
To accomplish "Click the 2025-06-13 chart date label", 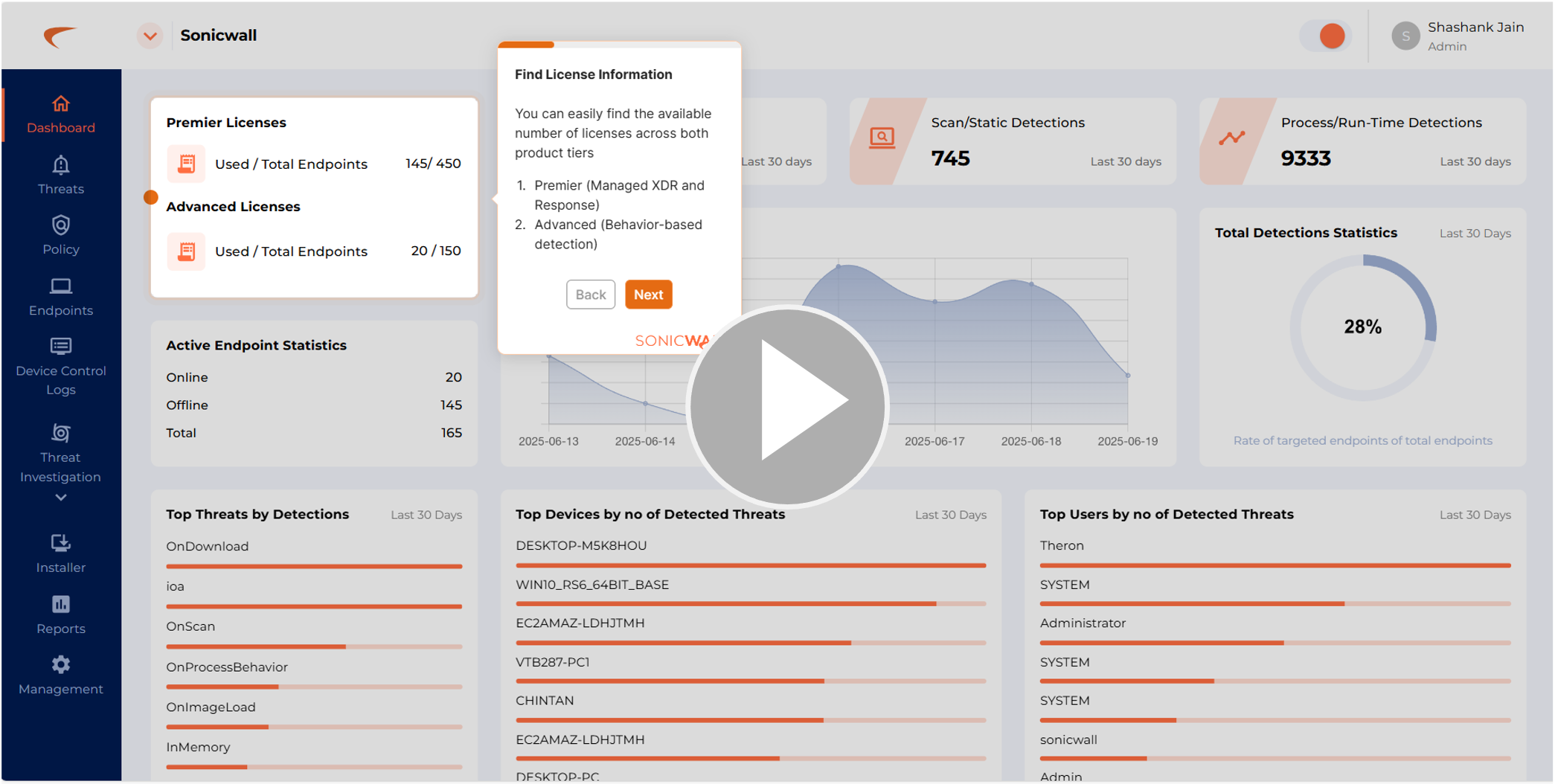I will pyautogui.click(x=548, y=441).
